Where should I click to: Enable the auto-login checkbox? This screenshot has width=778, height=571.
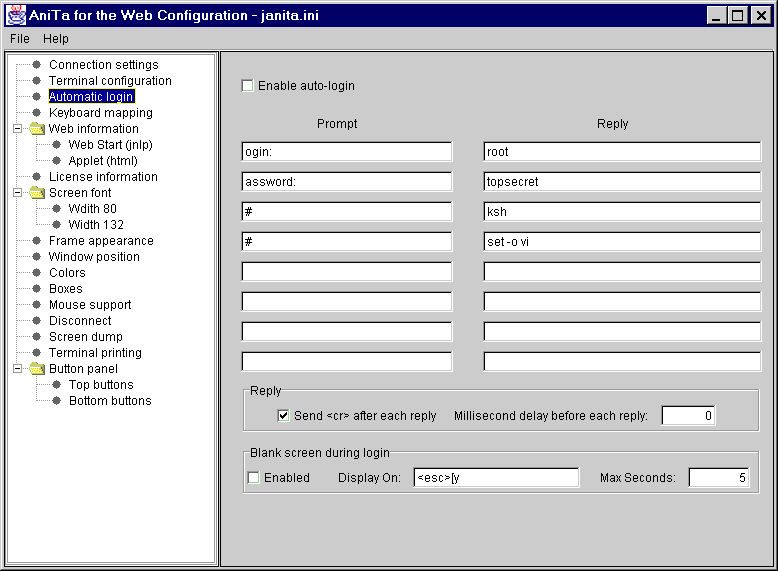click(x=247, y=86)
